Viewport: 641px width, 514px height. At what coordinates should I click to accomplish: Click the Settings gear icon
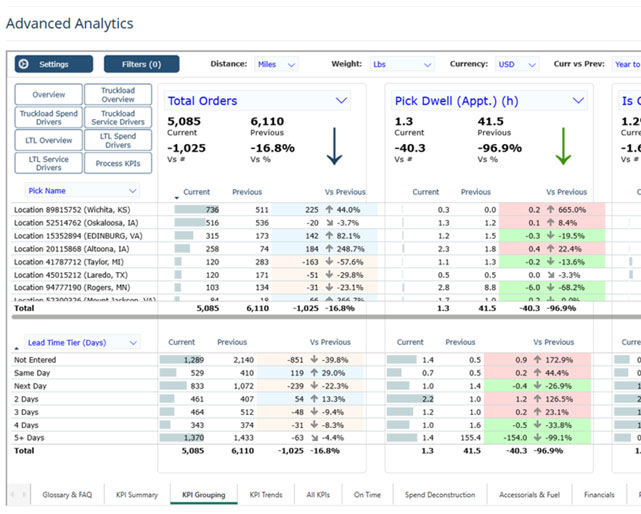pos(25,64)
